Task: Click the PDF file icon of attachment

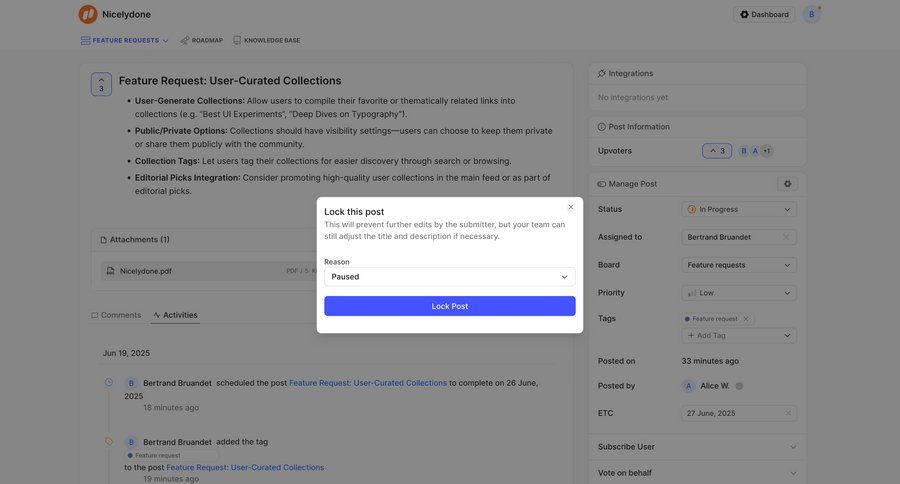Action: pyautogui.click(x=110, y=271)
